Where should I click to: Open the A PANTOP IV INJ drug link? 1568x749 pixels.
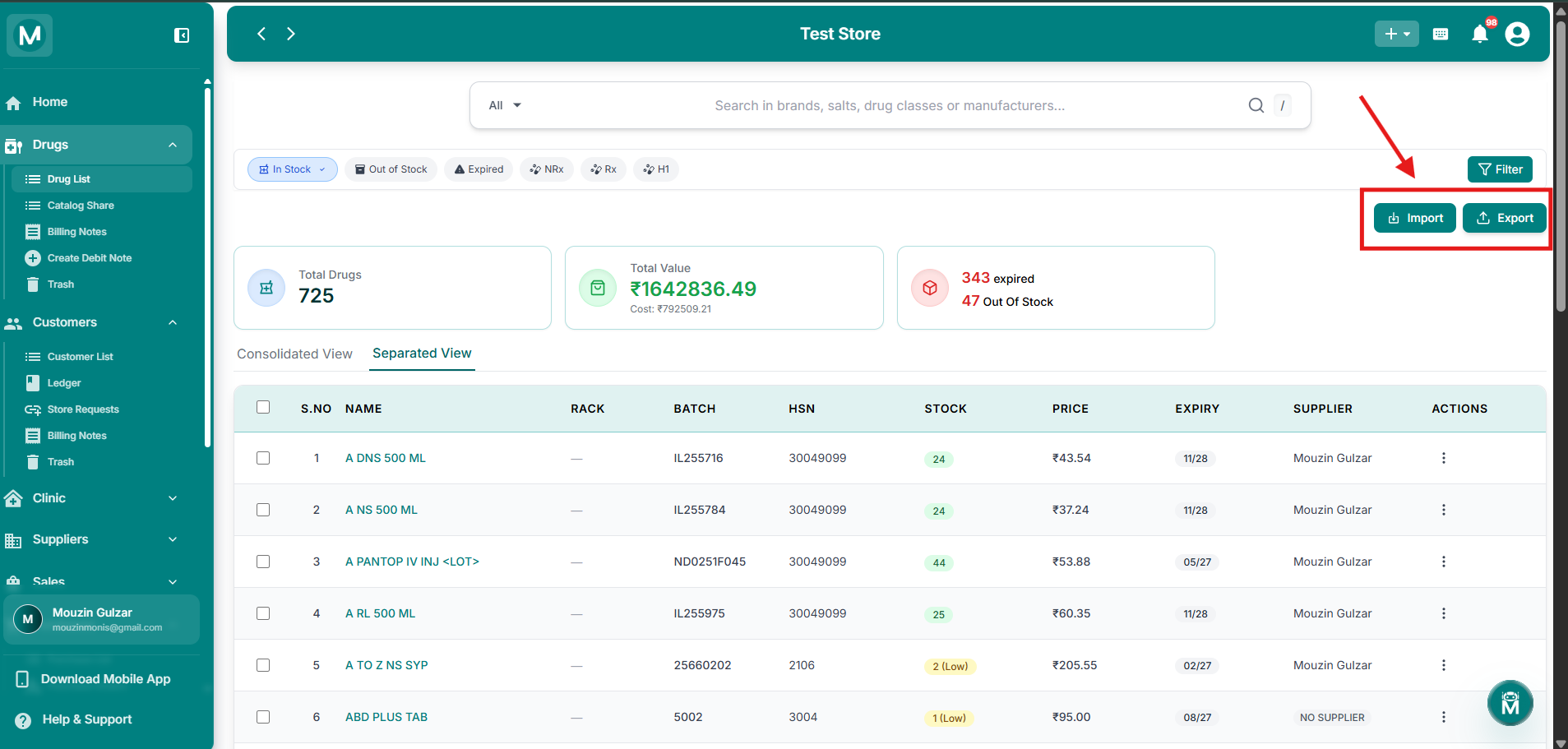click(x=412, y=562)
